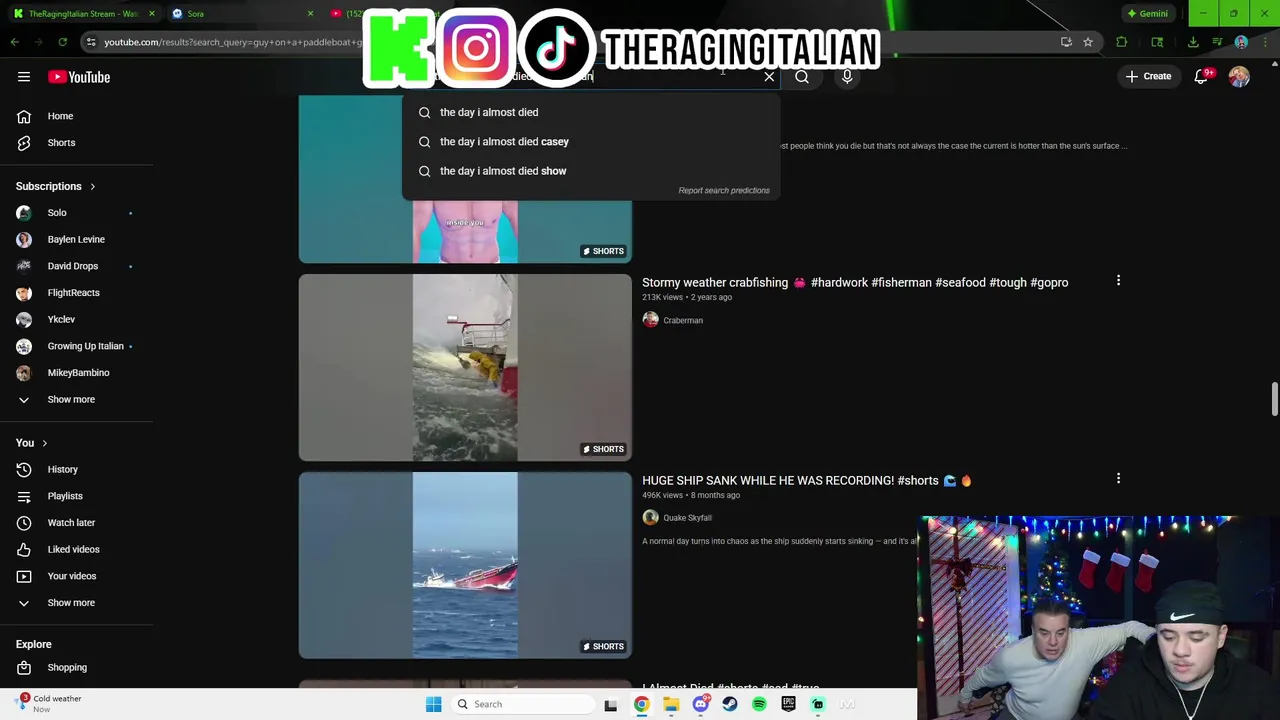Viewport: 1280px width, 720px height.
Task: Open more options for crabfishing video
Action: tap(1118, 282)
